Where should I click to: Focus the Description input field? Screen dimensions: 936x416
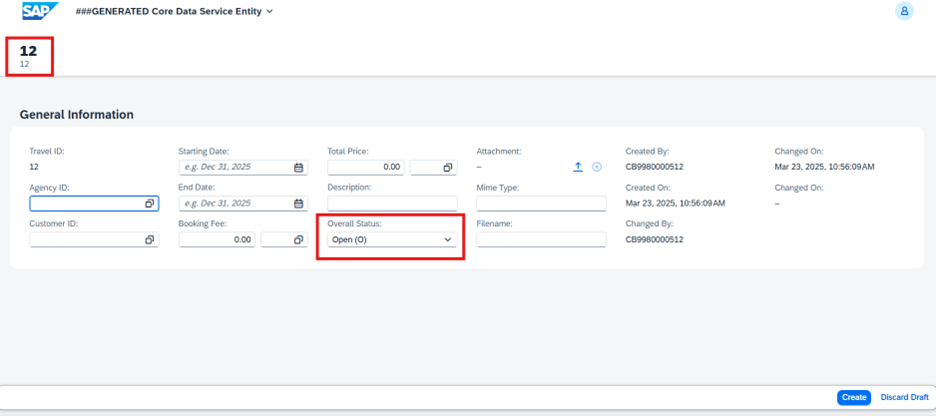coord(391,204)
